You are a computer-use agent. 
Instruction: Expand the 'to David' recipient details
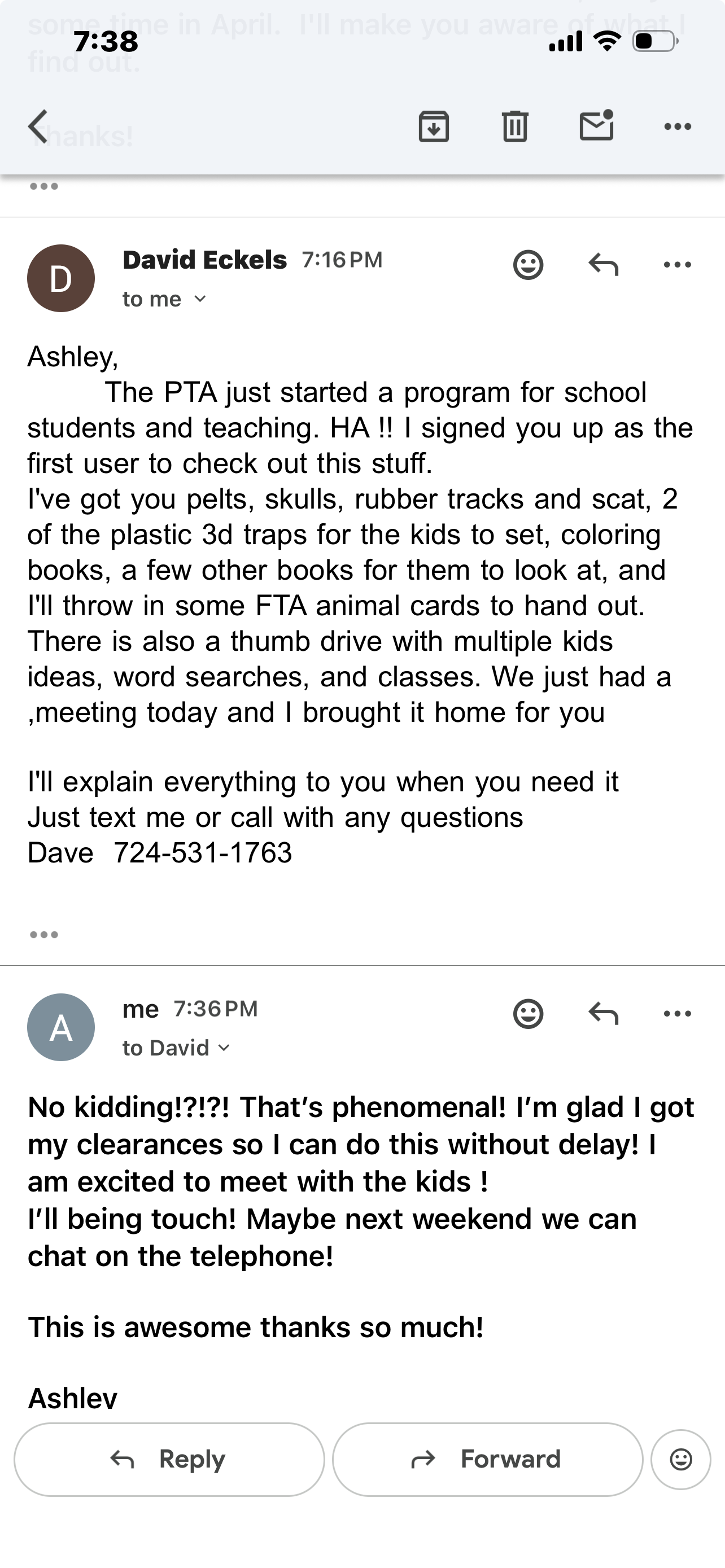click(224, 1048)
